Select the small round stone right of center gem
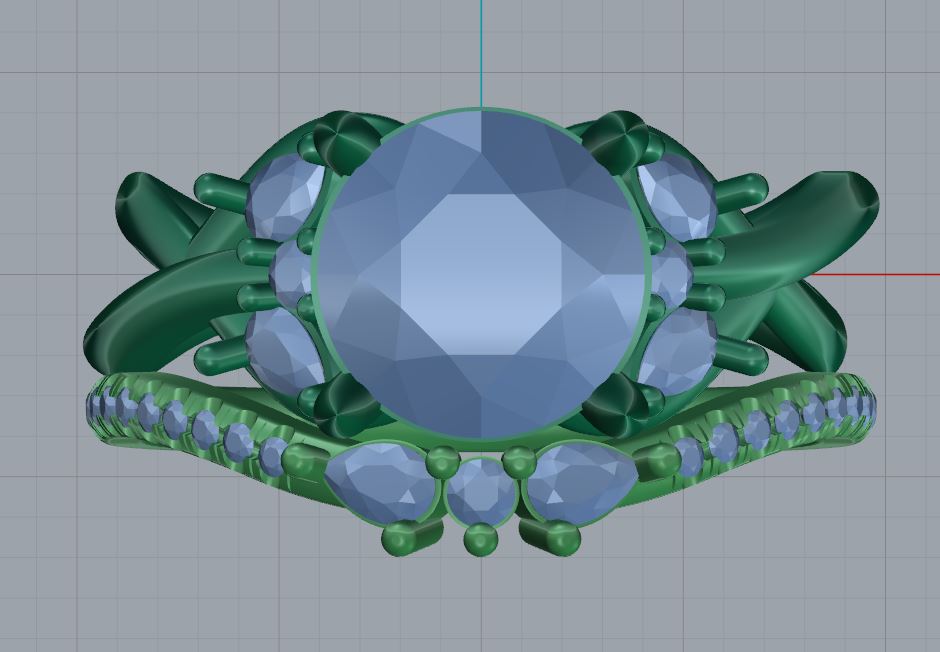This screenshot has height=652, width=940. click(671, 274)
